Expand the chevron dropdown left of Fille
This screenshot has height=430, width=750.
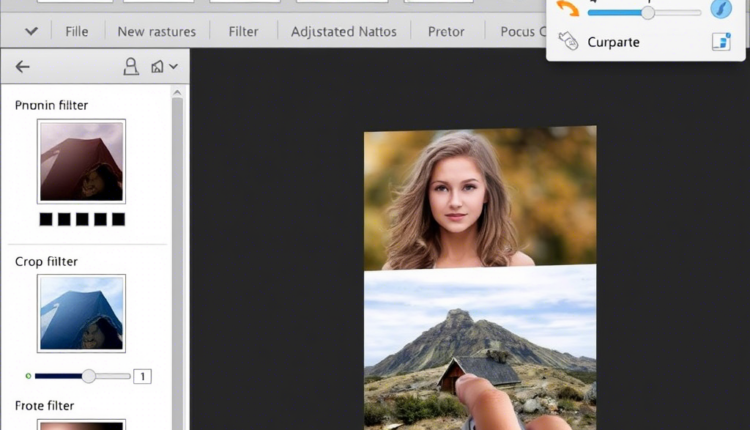31,31
